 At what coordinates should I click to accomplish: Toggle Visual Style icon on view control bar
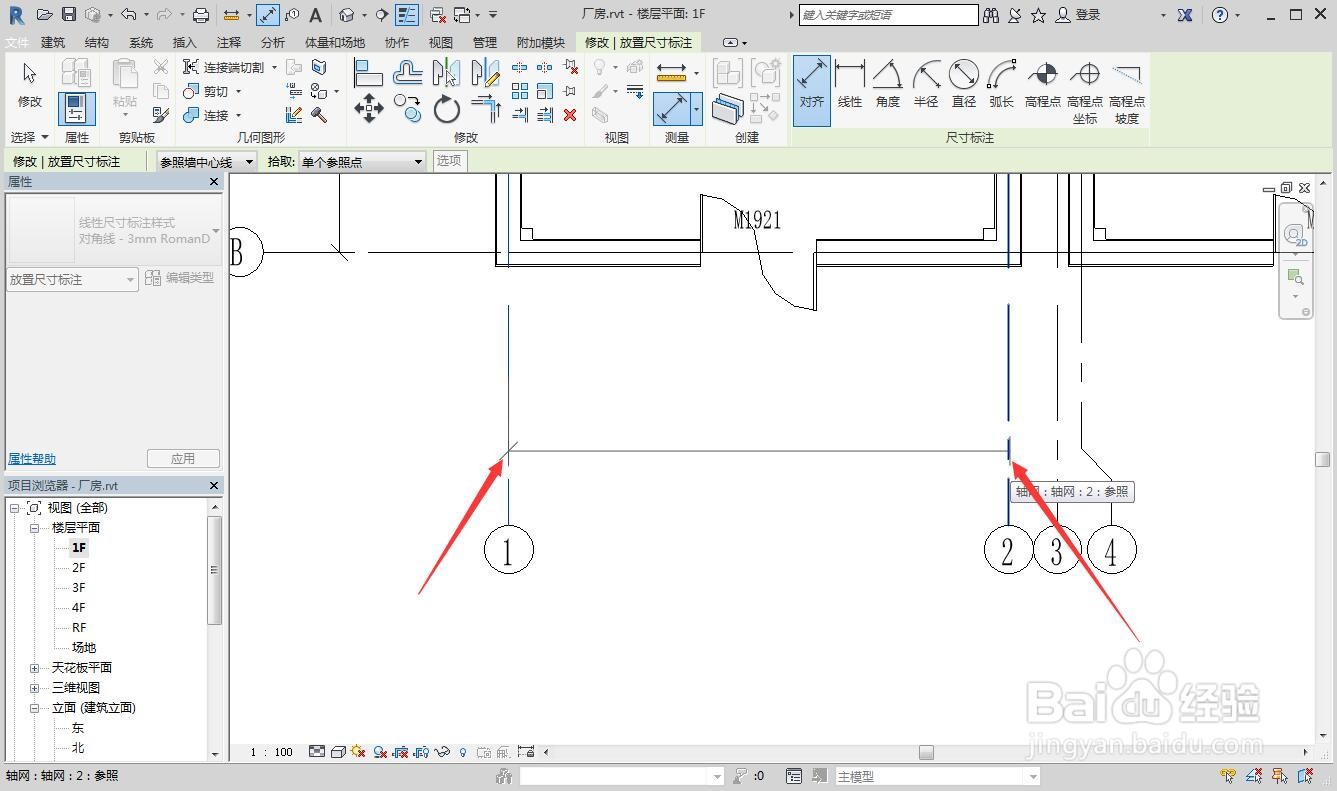[339, 752]
